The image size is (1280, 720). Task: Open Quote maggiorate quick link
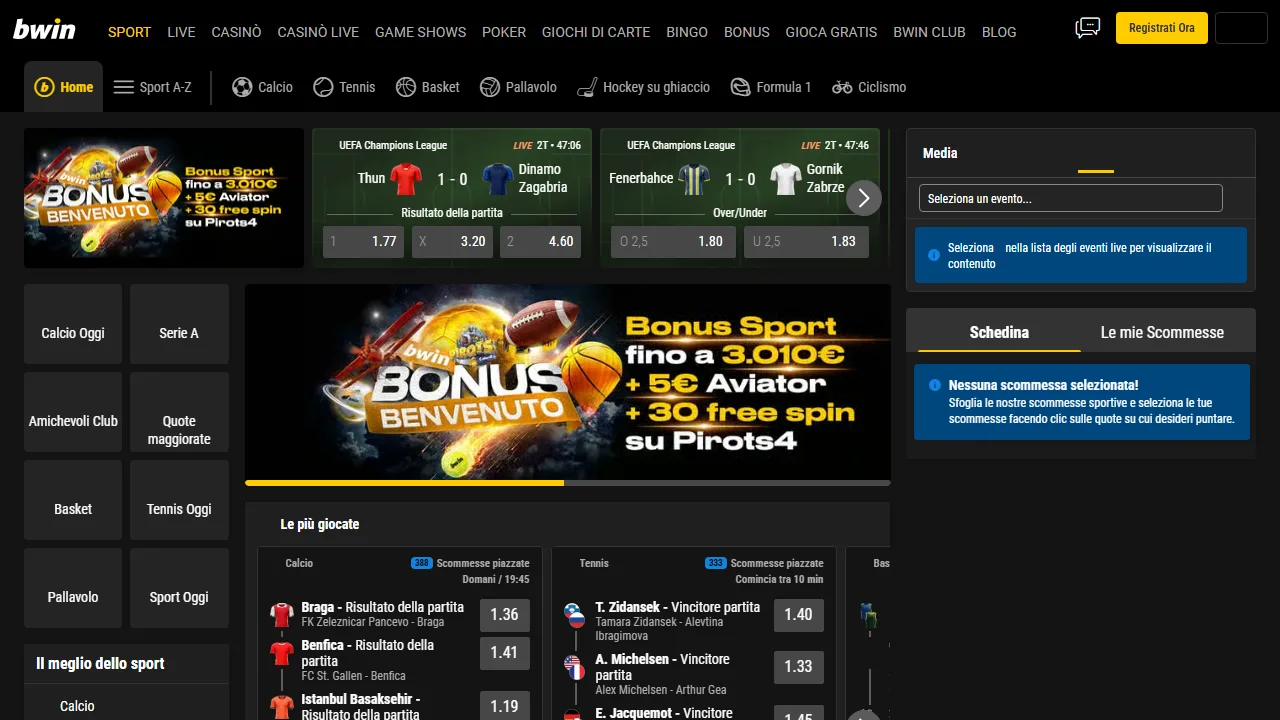(x=179, y=412)
